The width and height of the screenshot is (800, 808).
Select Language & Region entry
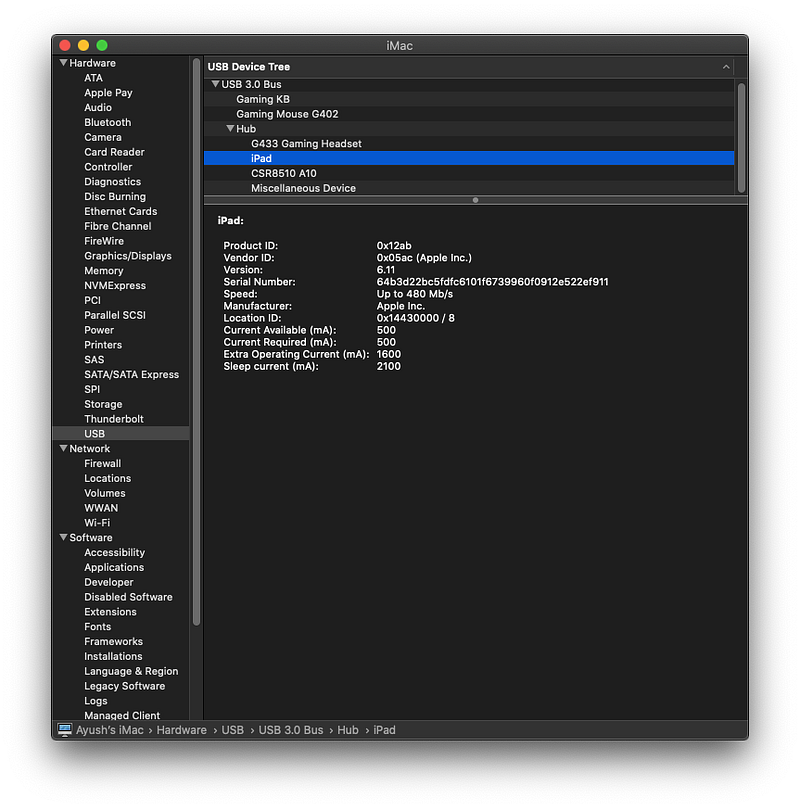(131, 671)
